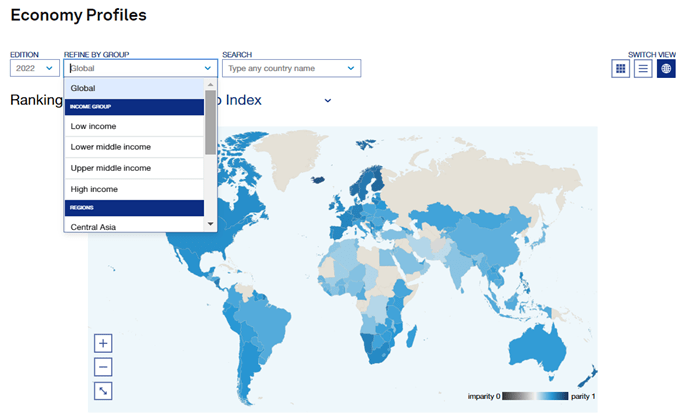Expand the index selector chevron
The image size is (685, 420).
(x=327, y=100)
